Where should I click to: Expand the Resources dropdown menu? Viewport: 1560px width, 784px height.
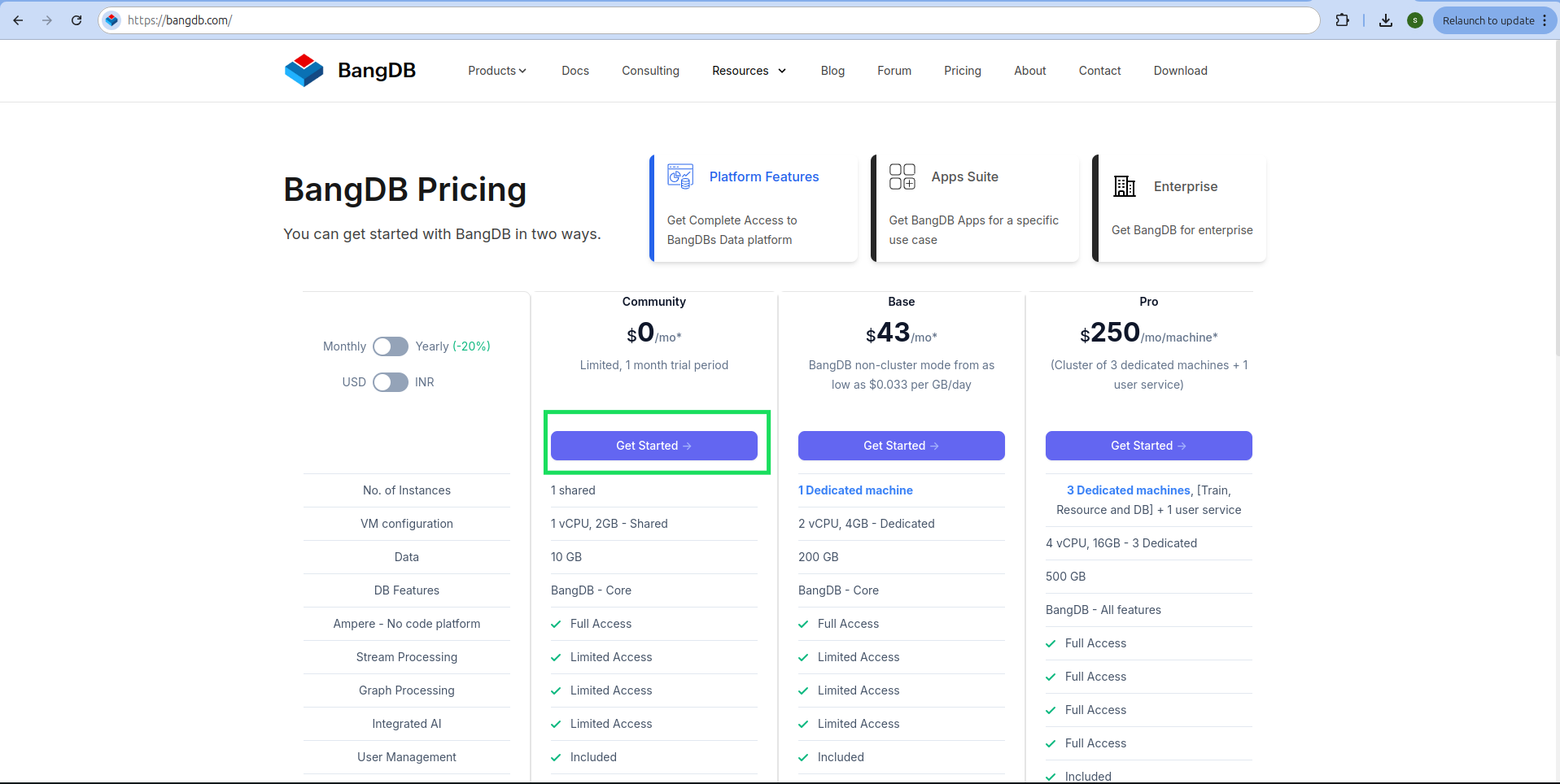coord(749,71)
